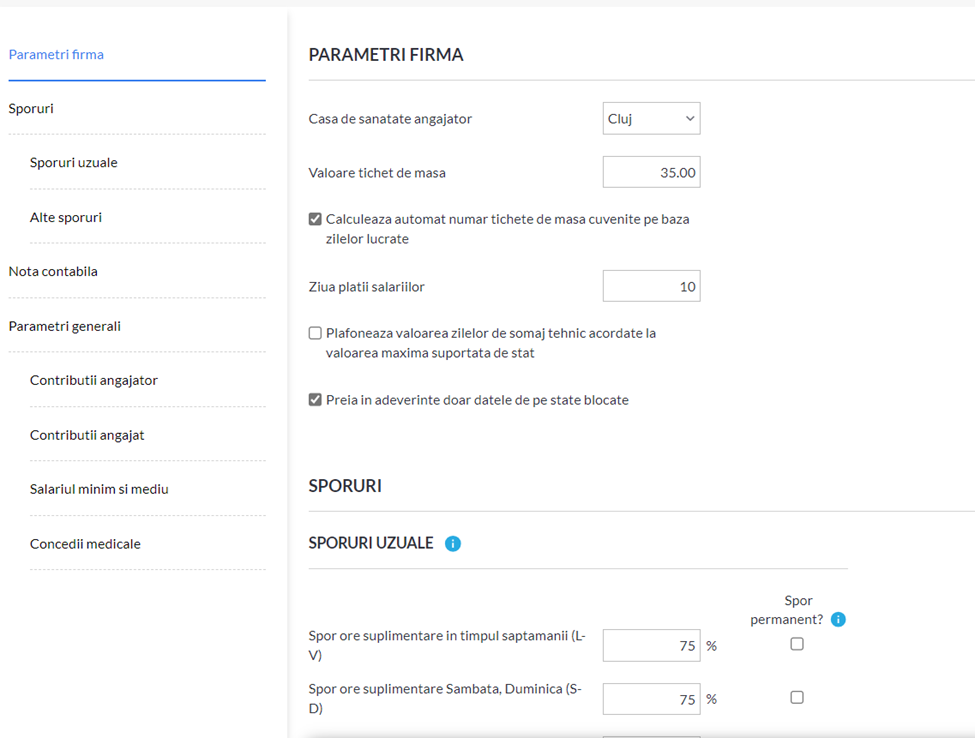Open Parametri generali in sidebar
The height and width of the screenshot is (738, 975).
pos(65,326)
